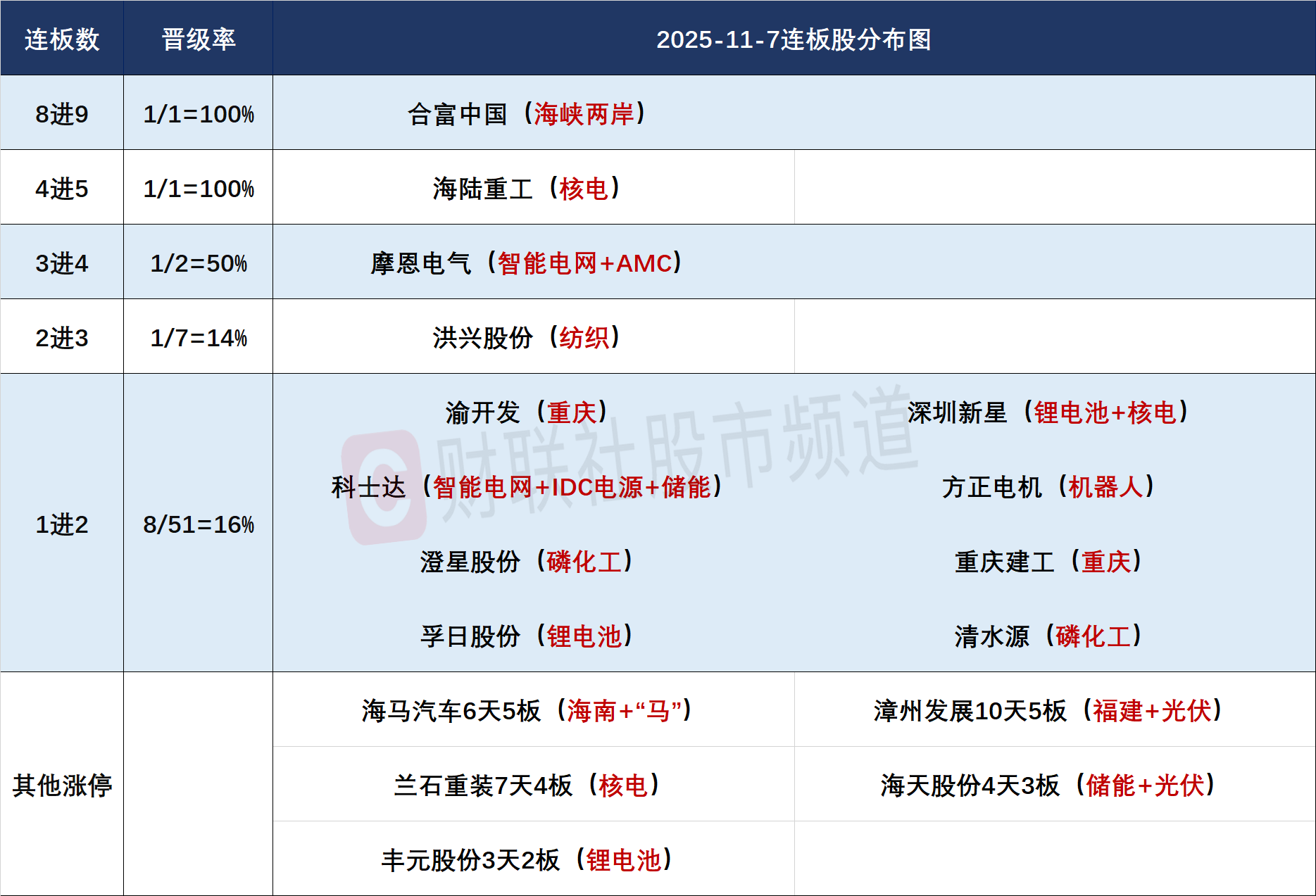Image resolution: width=1316 pixels, height=896 pixels.
Task: Select "1/1=100%" in the 8进9 row
Action: click(x=199, y=113)
